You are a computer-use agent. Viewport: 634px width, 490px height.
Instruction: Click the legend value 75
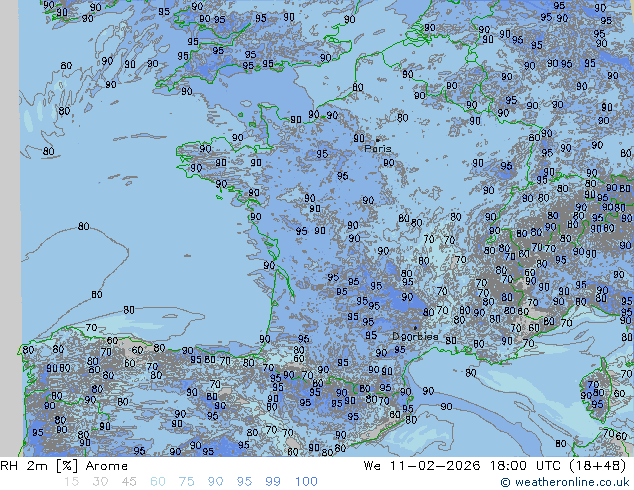click(186, 482)
